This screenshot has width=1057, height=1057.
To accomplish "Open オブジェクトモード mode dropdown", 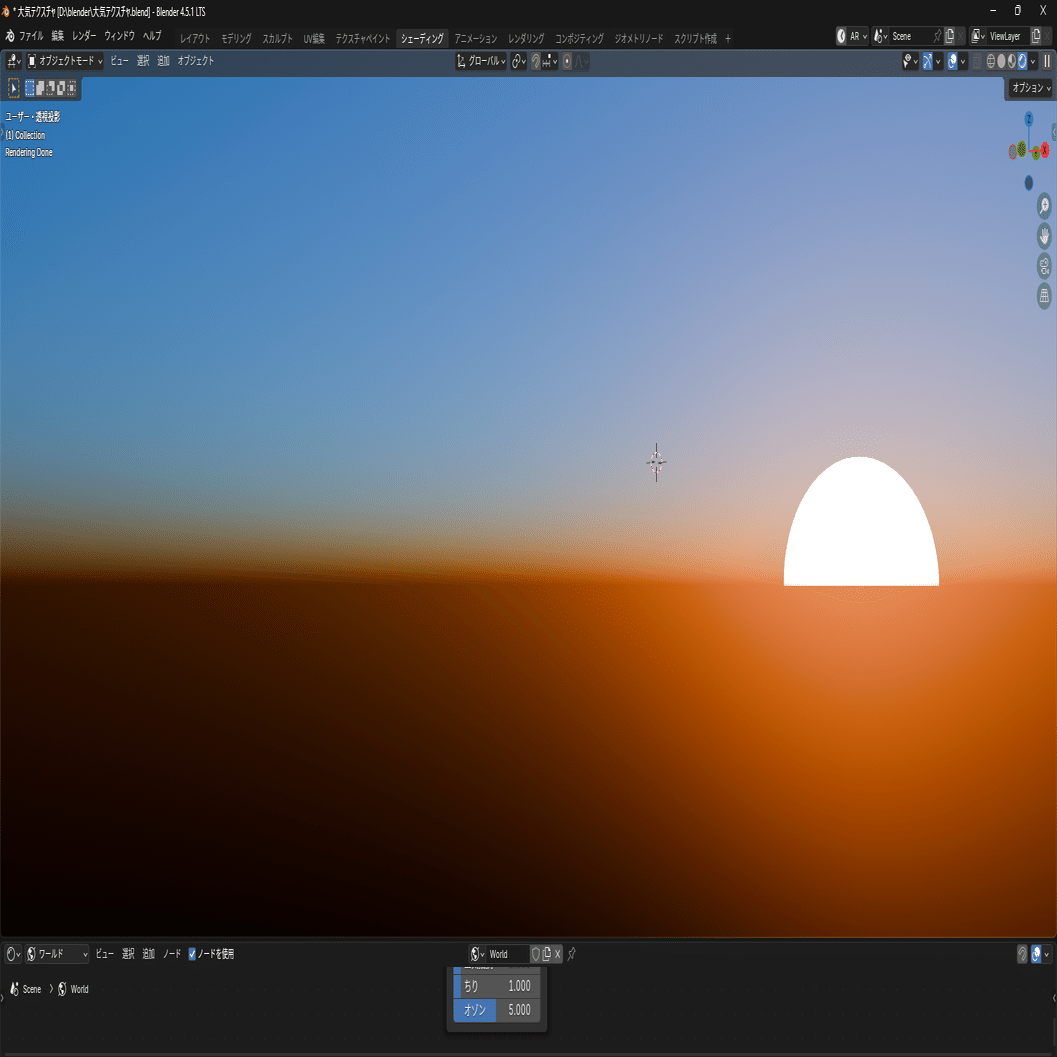I will 65,61.
